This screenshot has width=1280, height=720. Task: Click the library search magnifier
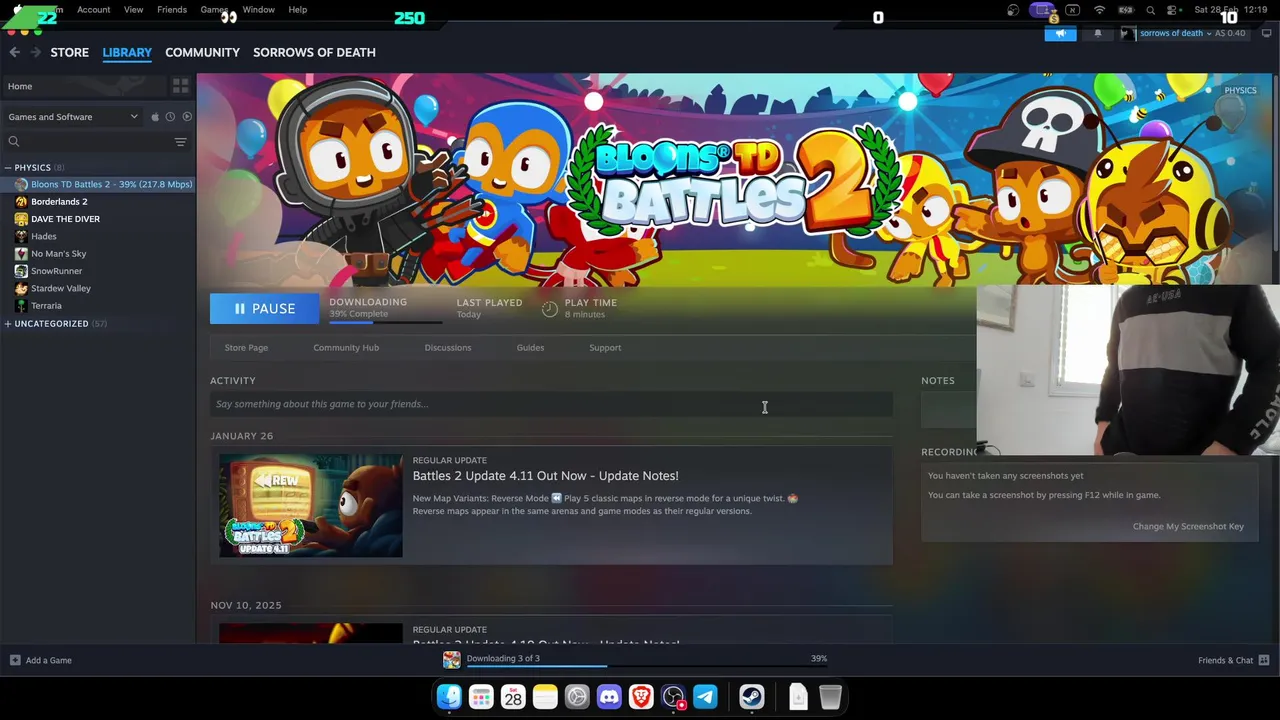[x=14, y=142]
